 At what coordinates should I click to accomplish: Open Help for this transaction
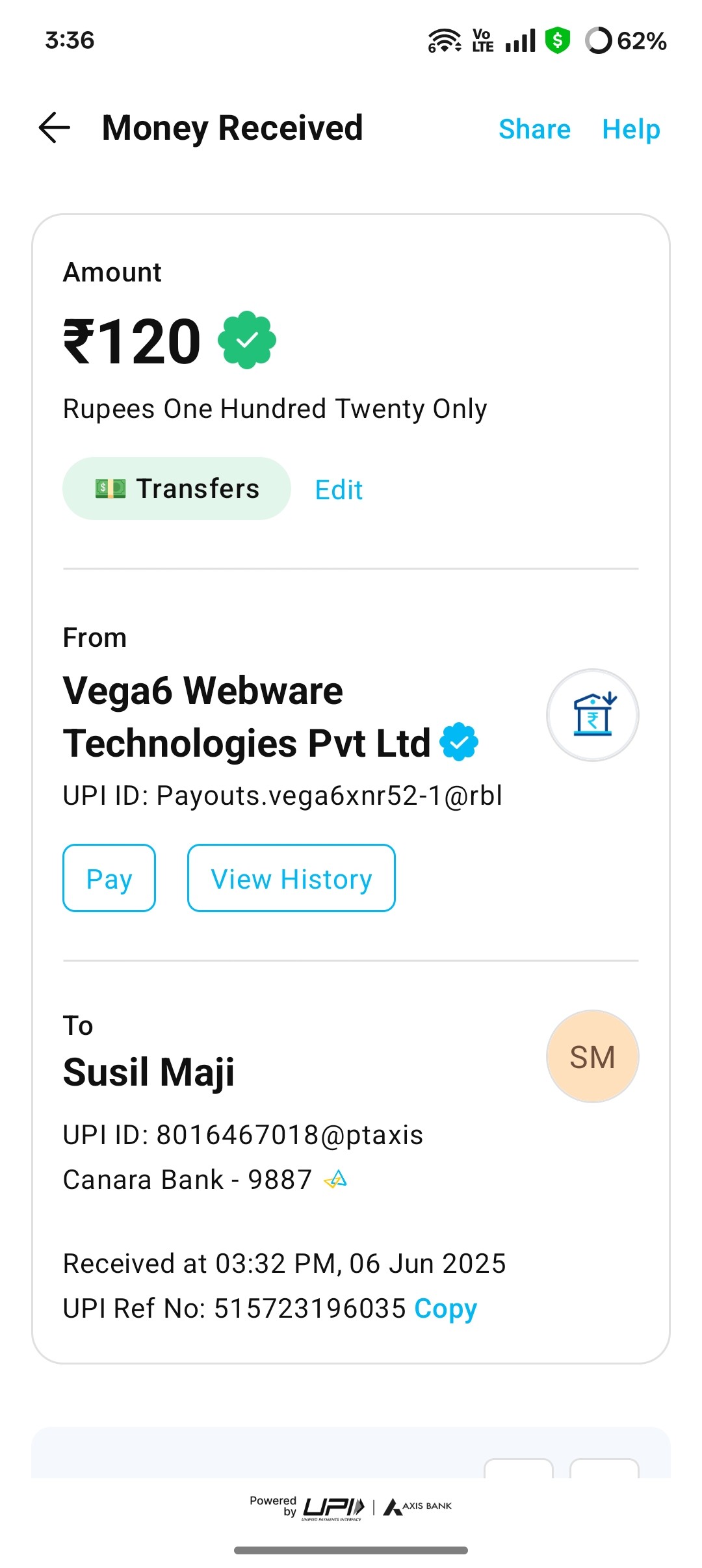point(630,129)
